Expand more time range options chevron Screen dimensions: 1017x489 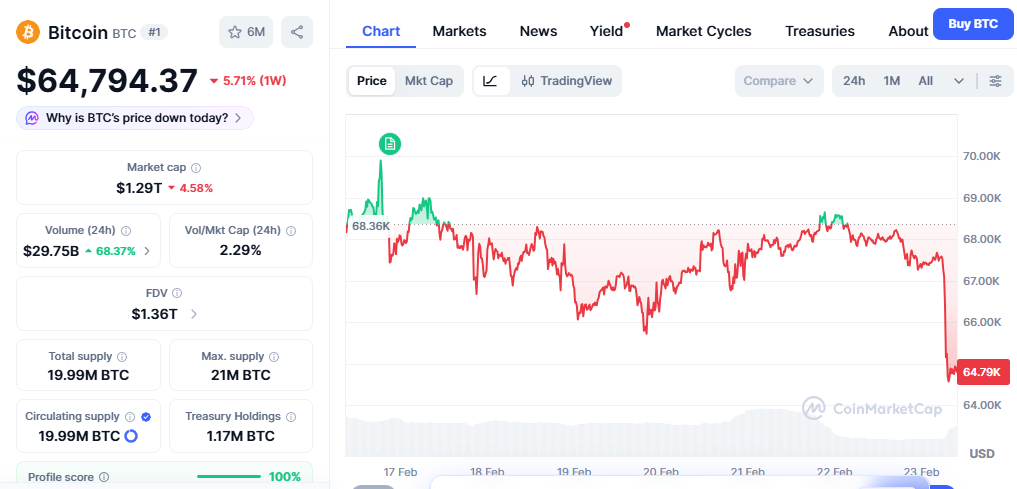[x=959, y=81]
